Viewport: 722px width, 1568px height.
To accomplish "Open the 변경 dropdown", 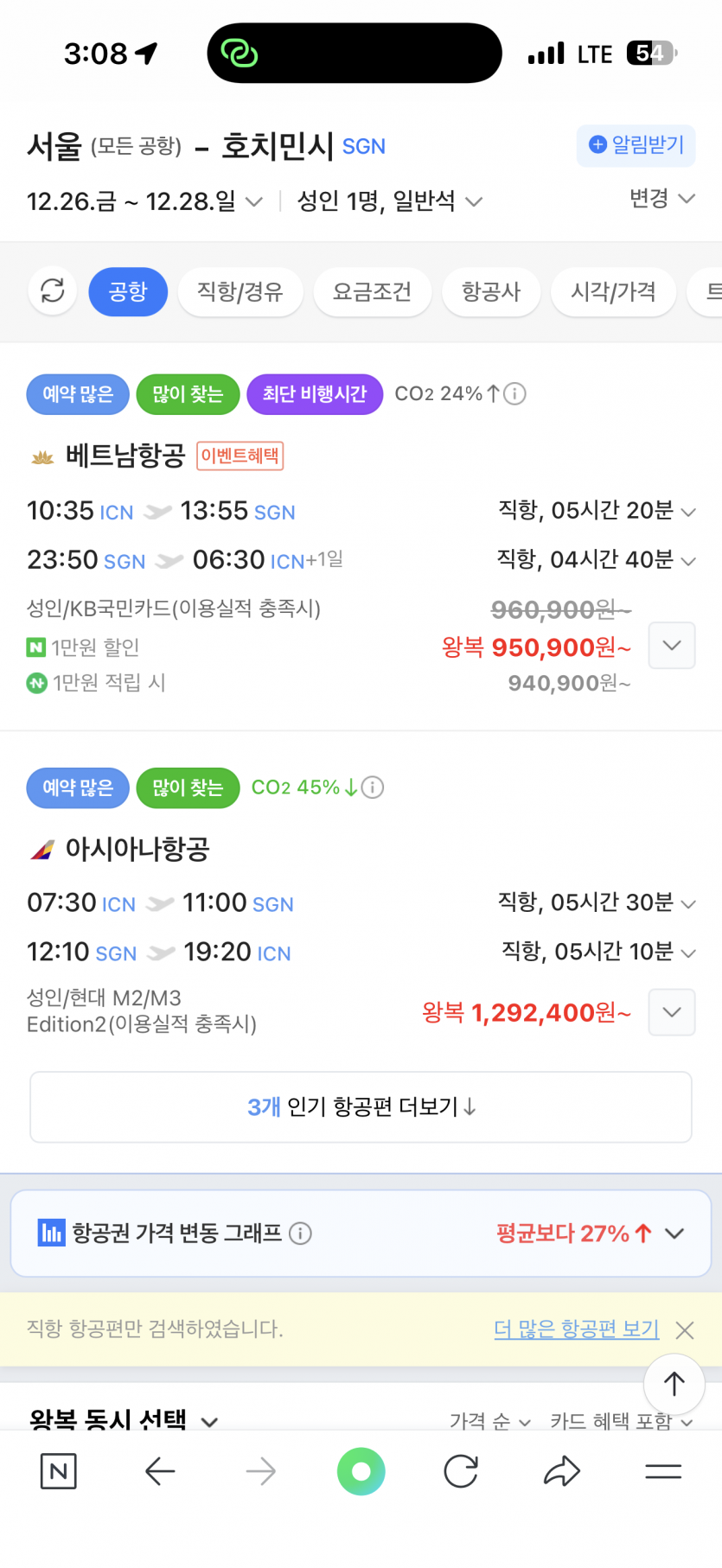I will (x=661, y=199).
